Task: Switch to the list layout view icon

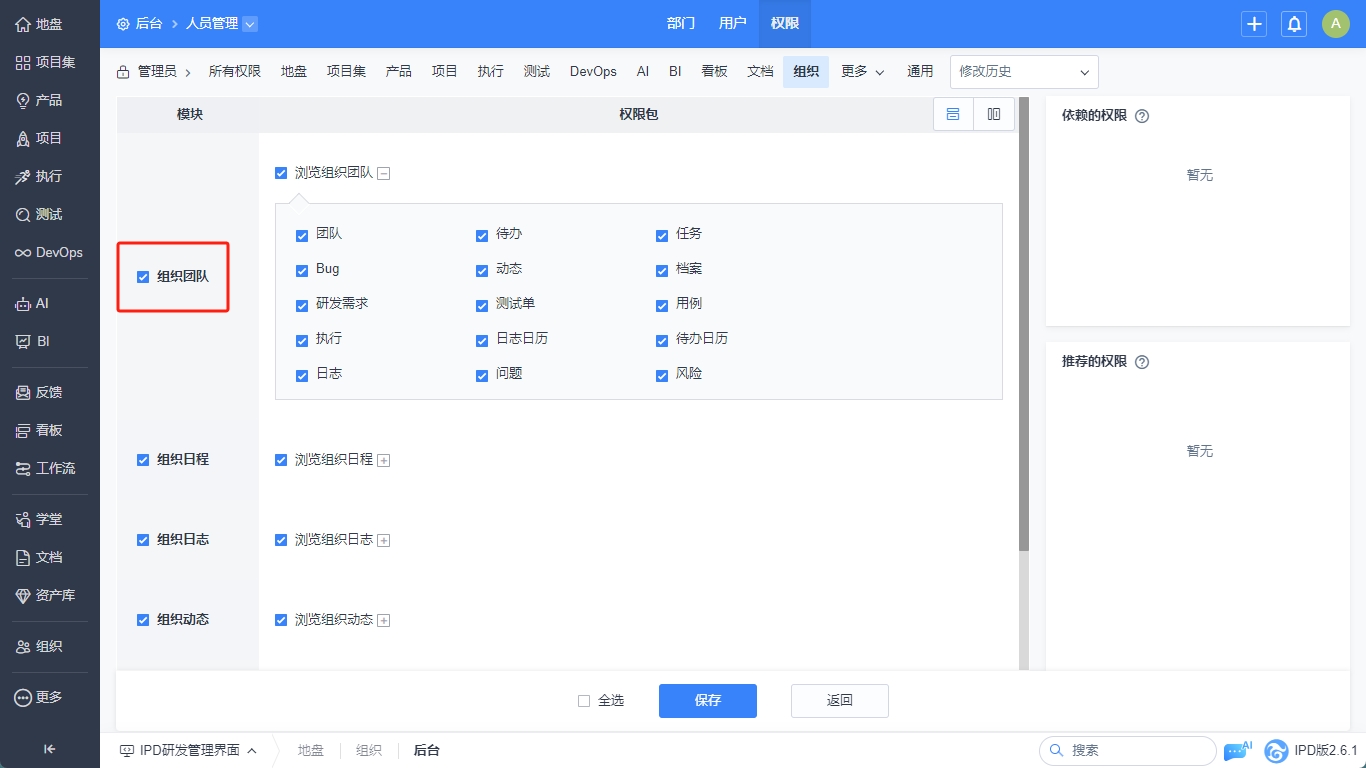Action: pos(953,114)
